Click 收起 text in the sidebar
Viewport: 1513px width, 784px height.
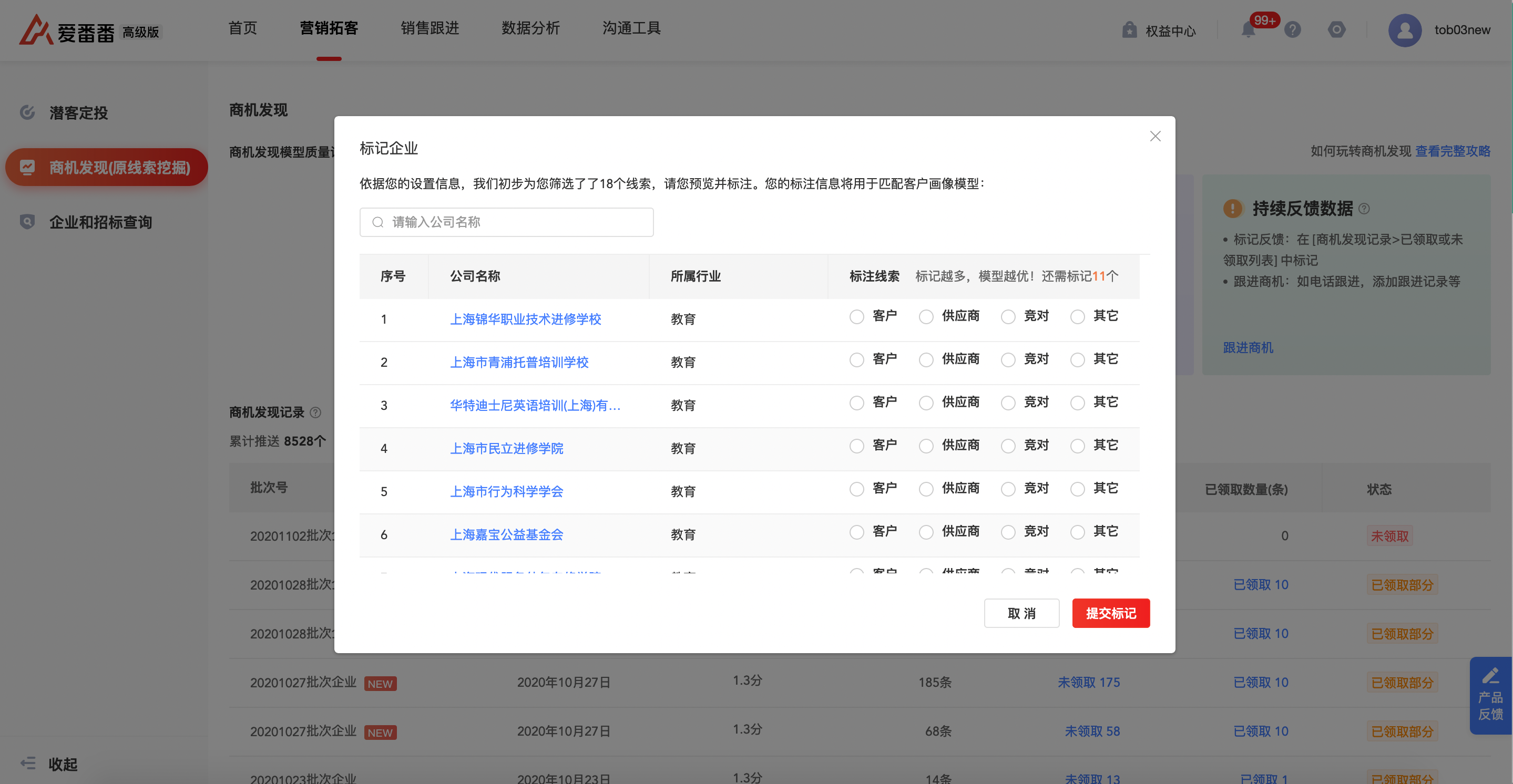click(x=63, y=764)
